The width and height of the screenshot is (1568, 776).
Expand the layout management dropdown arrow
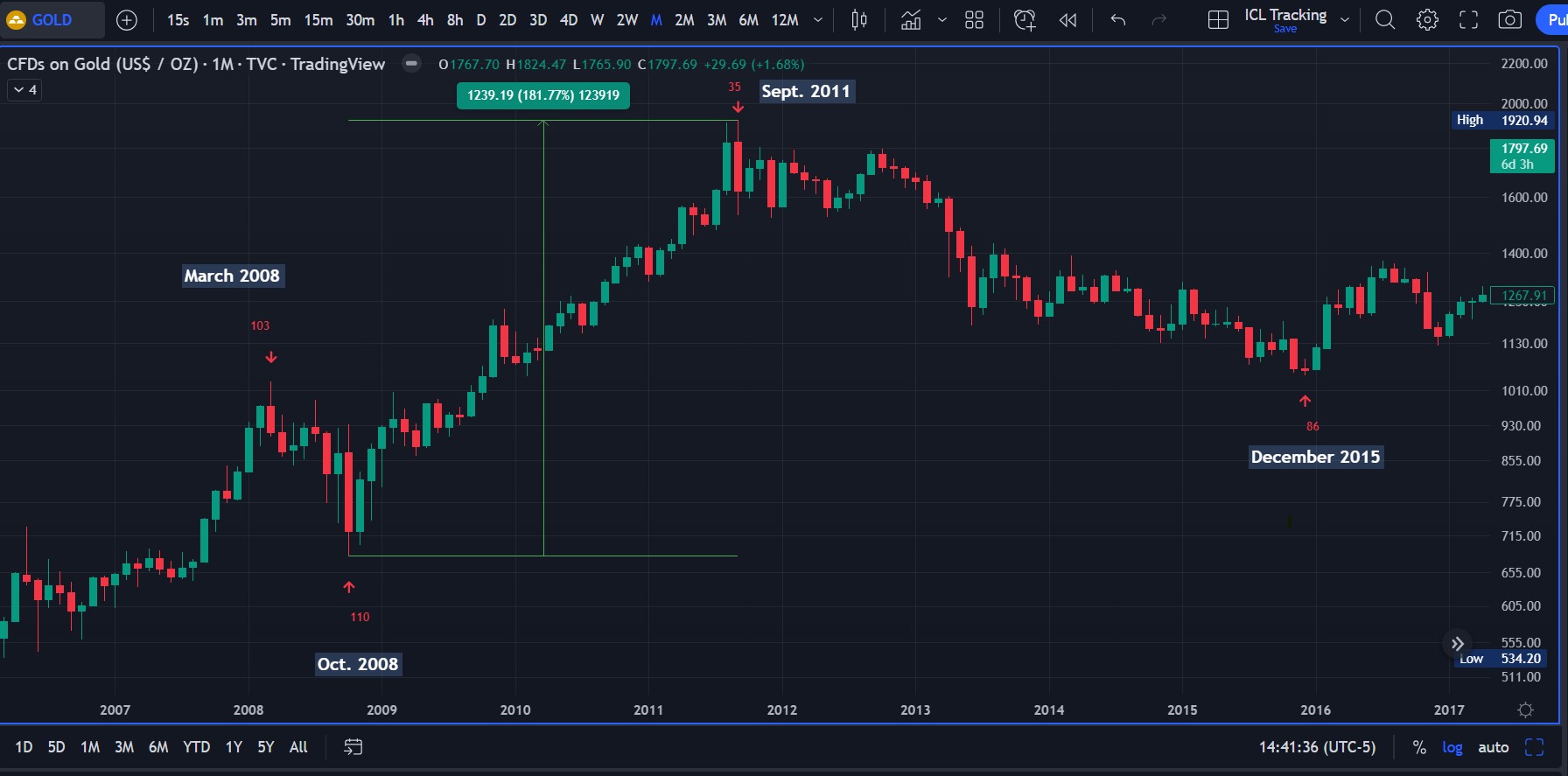coord(1345,20)
